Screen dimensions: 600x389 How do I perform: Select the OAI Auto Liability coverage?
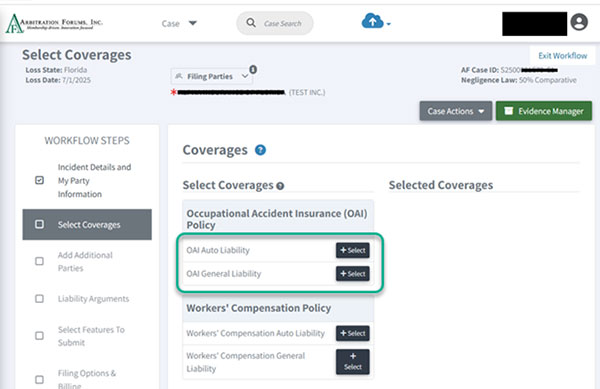pyautogui.click(x=352, y=250)
